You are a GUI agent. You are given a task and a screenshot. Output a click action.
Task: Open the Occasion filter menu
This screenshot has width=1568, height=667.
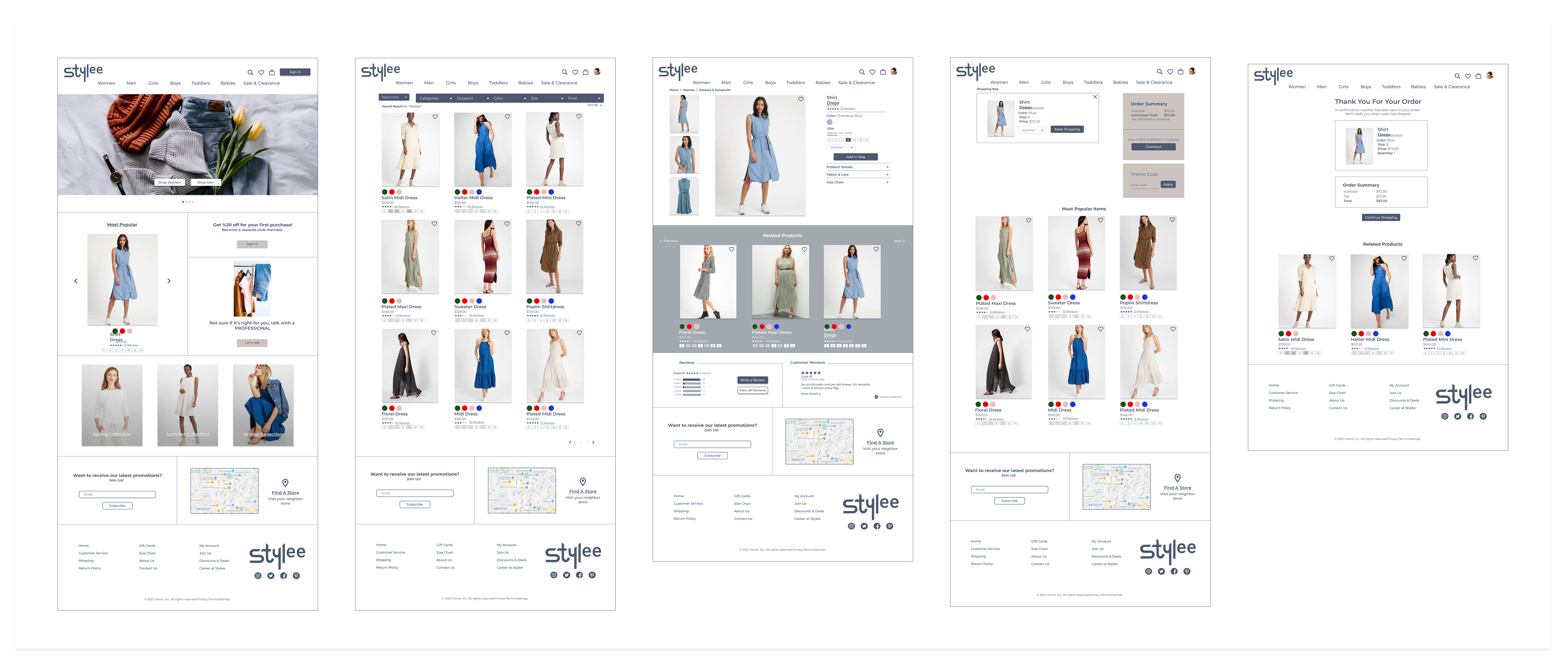coord(473,98)
